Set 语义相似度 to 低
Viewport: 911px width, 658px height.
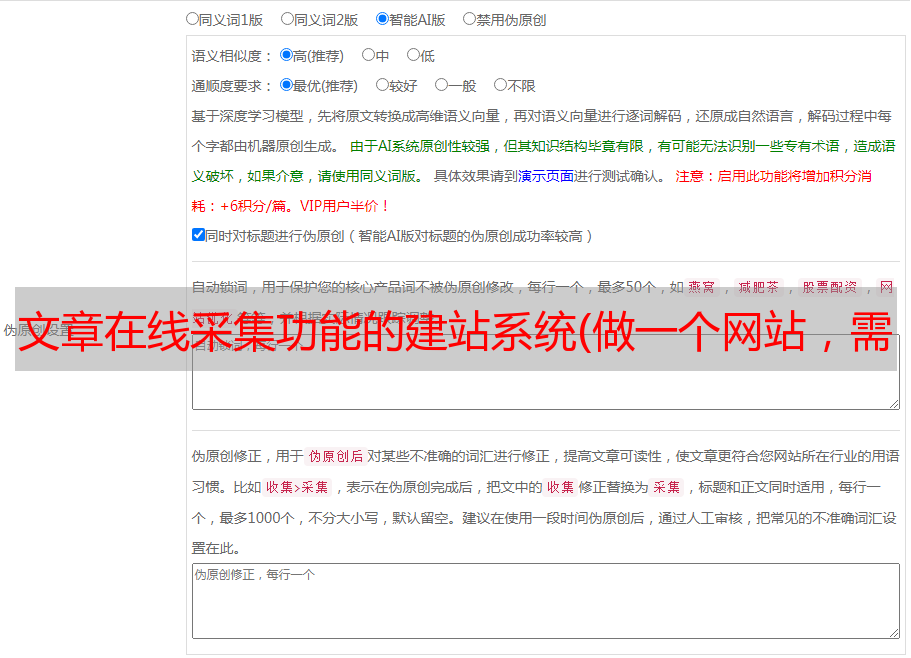pyautogui.click(x=413, y=55)
